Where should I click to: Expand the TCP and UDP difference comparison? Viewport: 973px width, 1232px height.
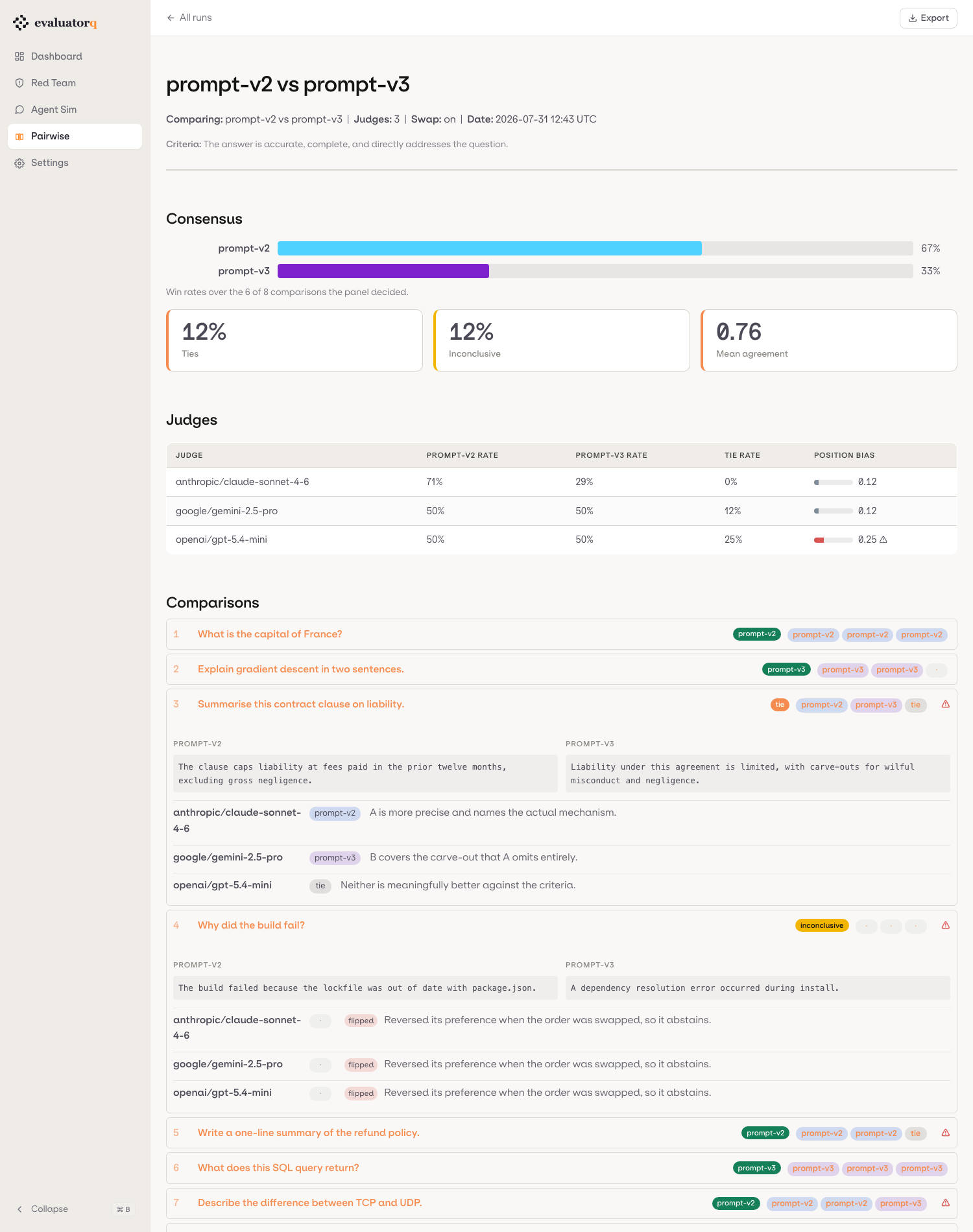tap(562, 1203)
